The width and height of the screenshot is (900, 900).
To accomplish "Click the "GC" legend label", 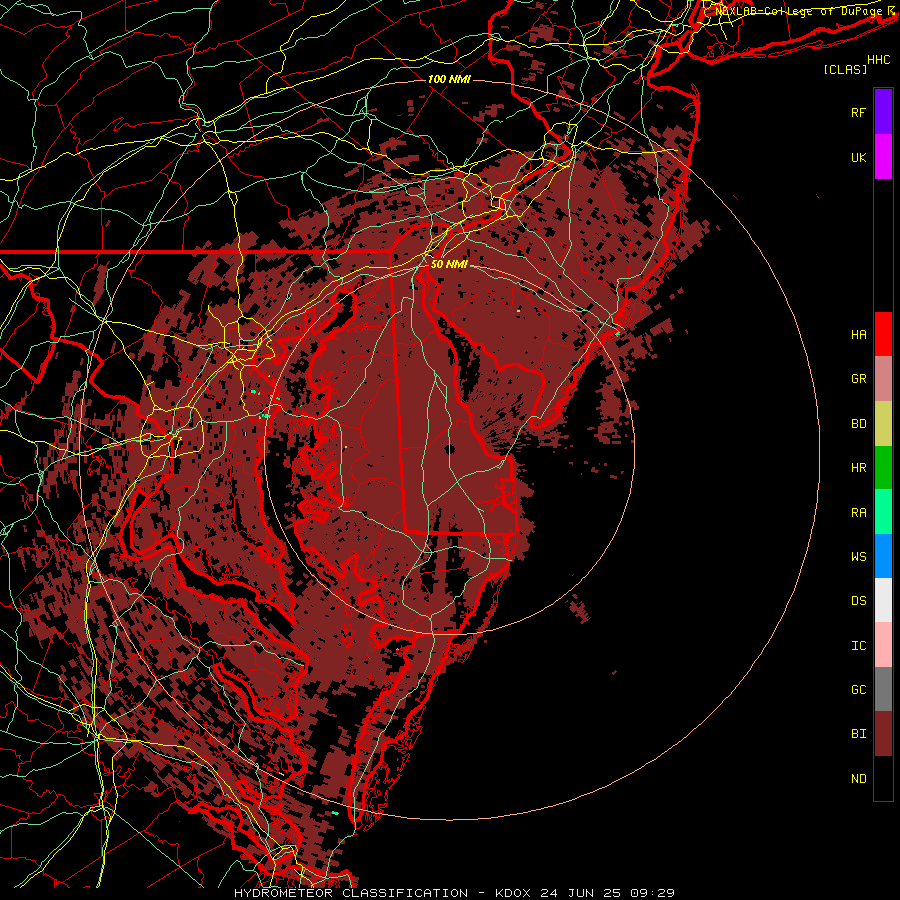I will pyautogui.click(x=858, y=690).
